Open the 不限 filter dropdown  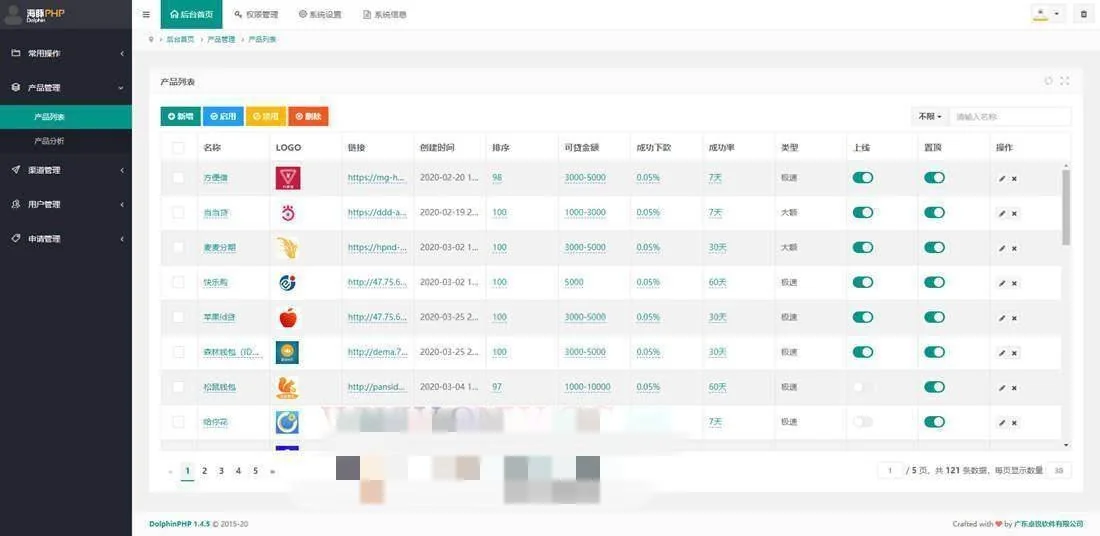(x=929, y=117)
